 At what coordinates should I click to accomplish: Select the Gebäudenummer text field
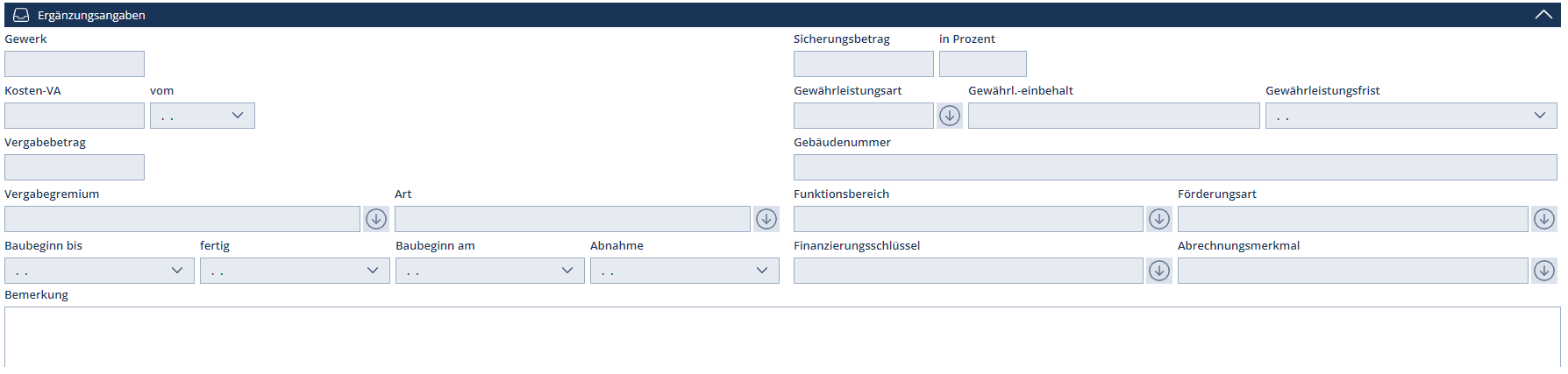click(x=1174, y=167)
